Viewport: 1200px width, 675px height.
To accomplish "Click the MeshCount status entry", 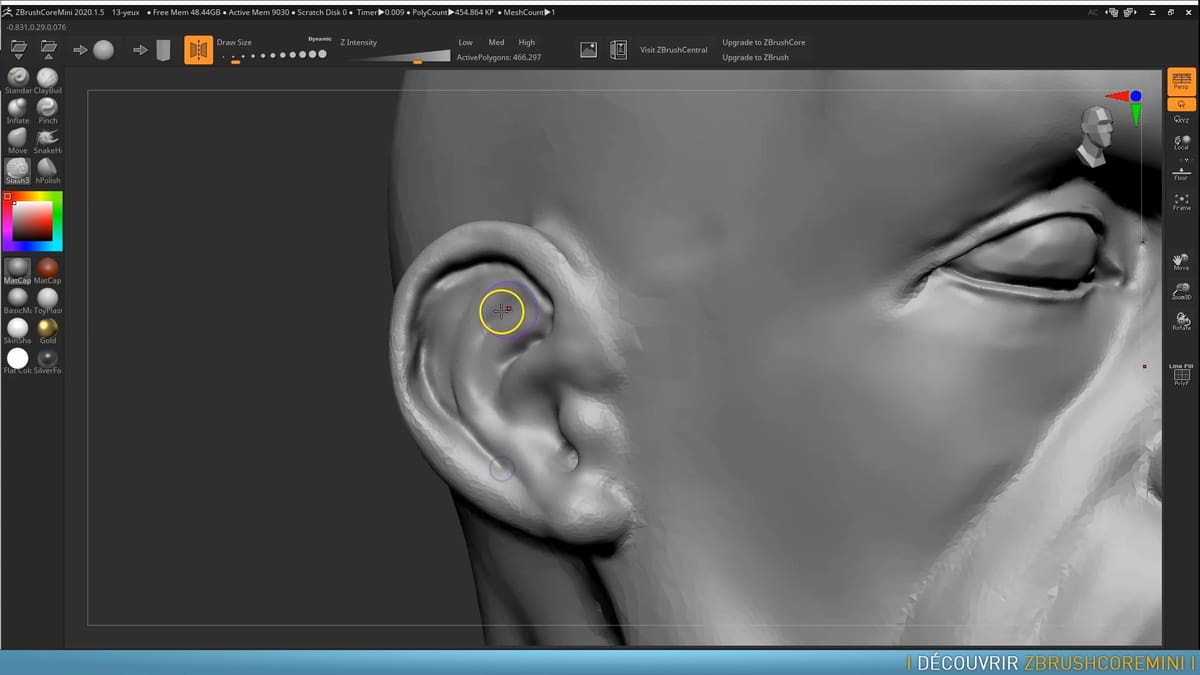I will point(529,13).
